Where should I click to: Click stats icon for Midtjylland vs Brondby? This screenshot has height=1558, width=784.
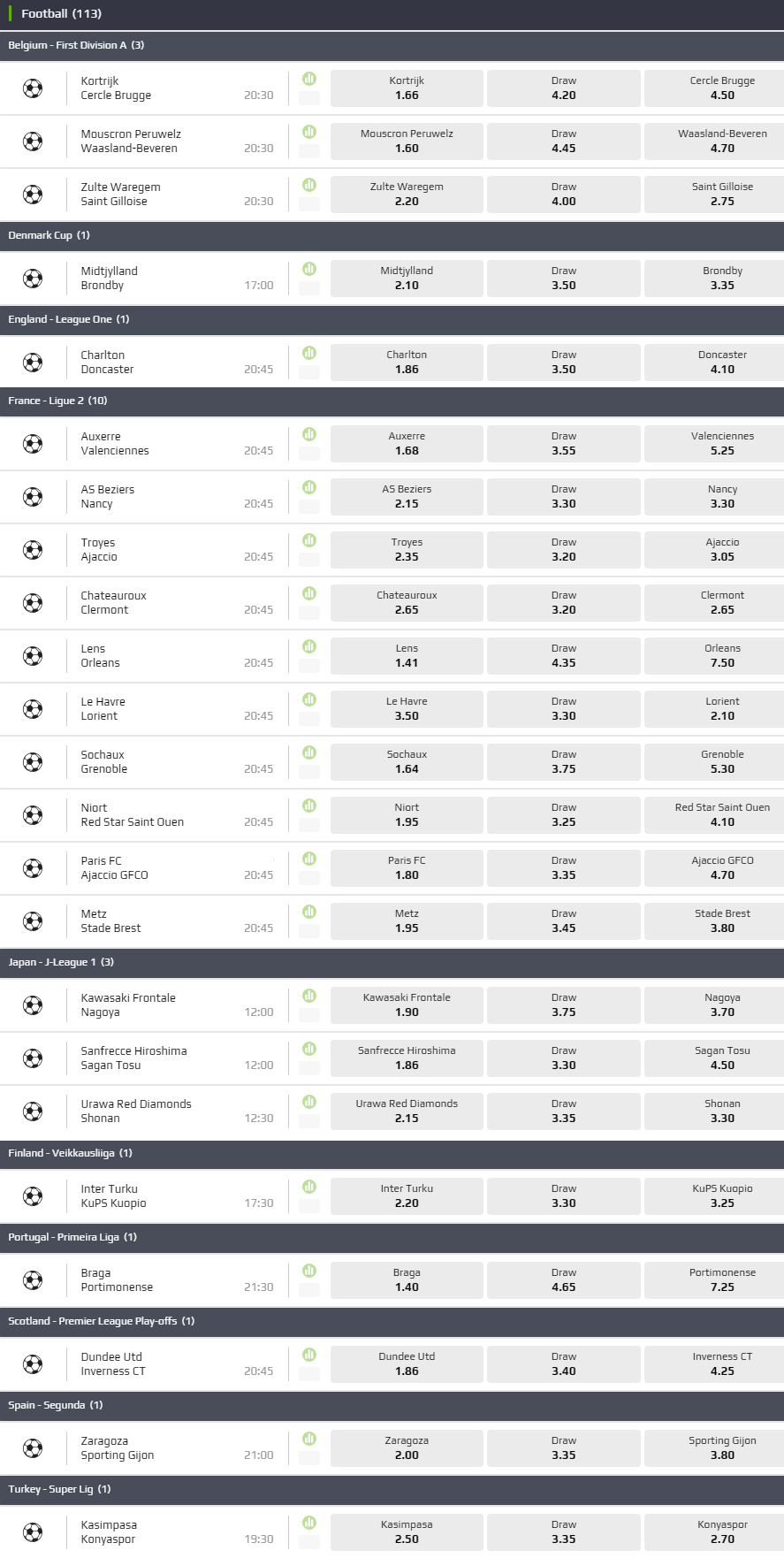309,269
